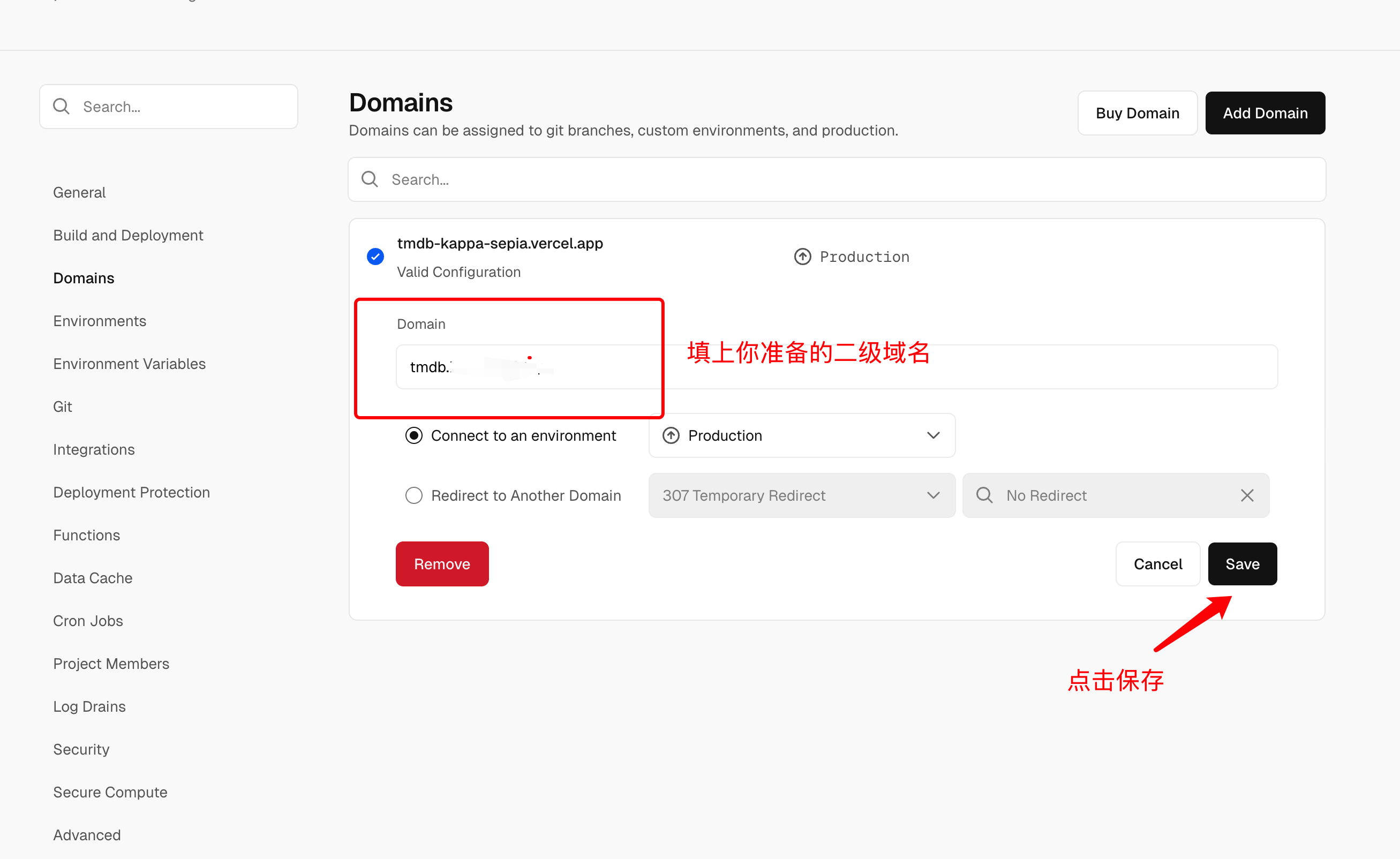
Task: Click tmdb-kappa-sepia.vercel.app domain name
Action: pos(500,243)
